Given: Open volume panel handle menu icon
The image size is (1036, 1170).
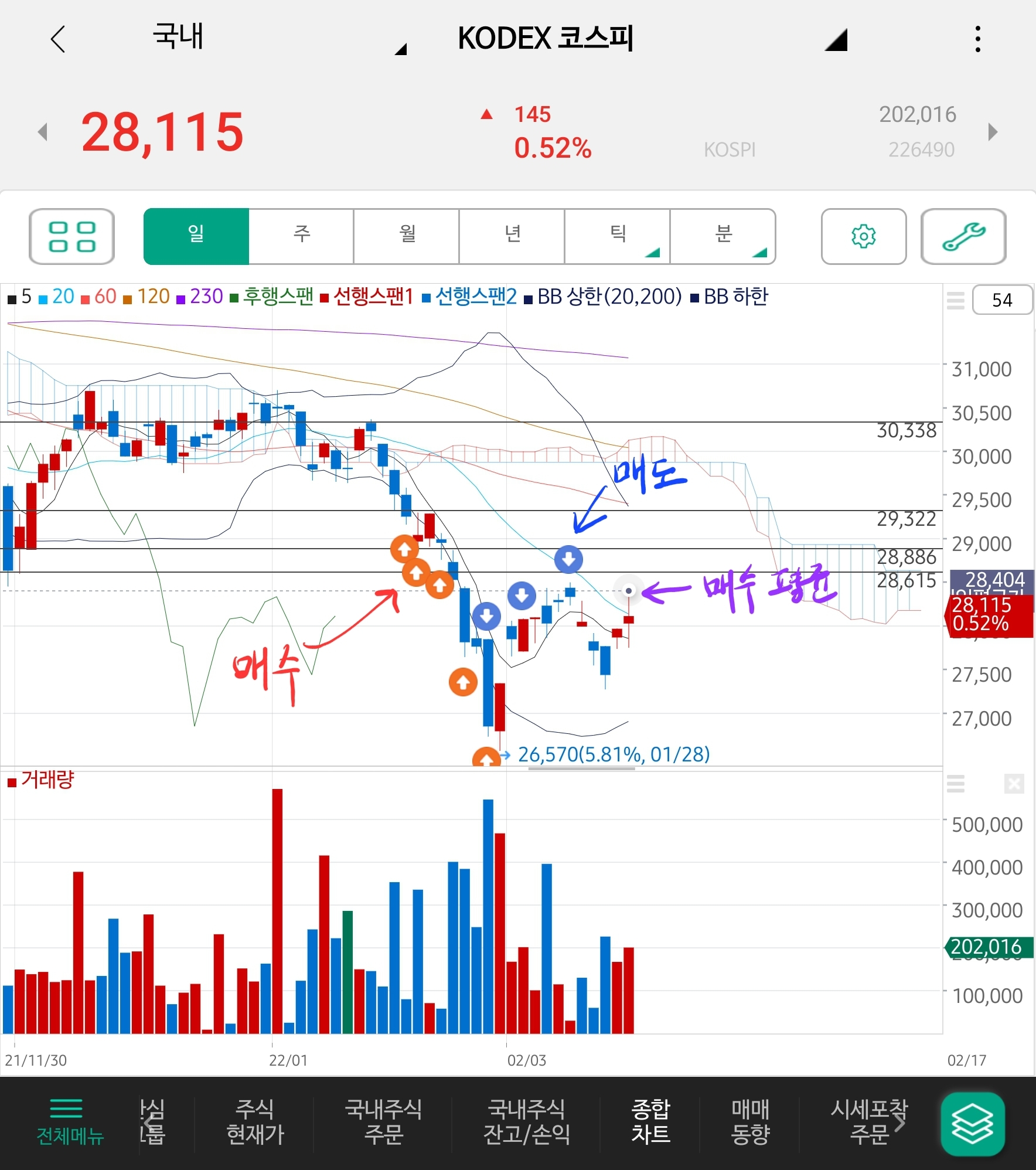Looking at the screenshot, I should coord(955,783).
